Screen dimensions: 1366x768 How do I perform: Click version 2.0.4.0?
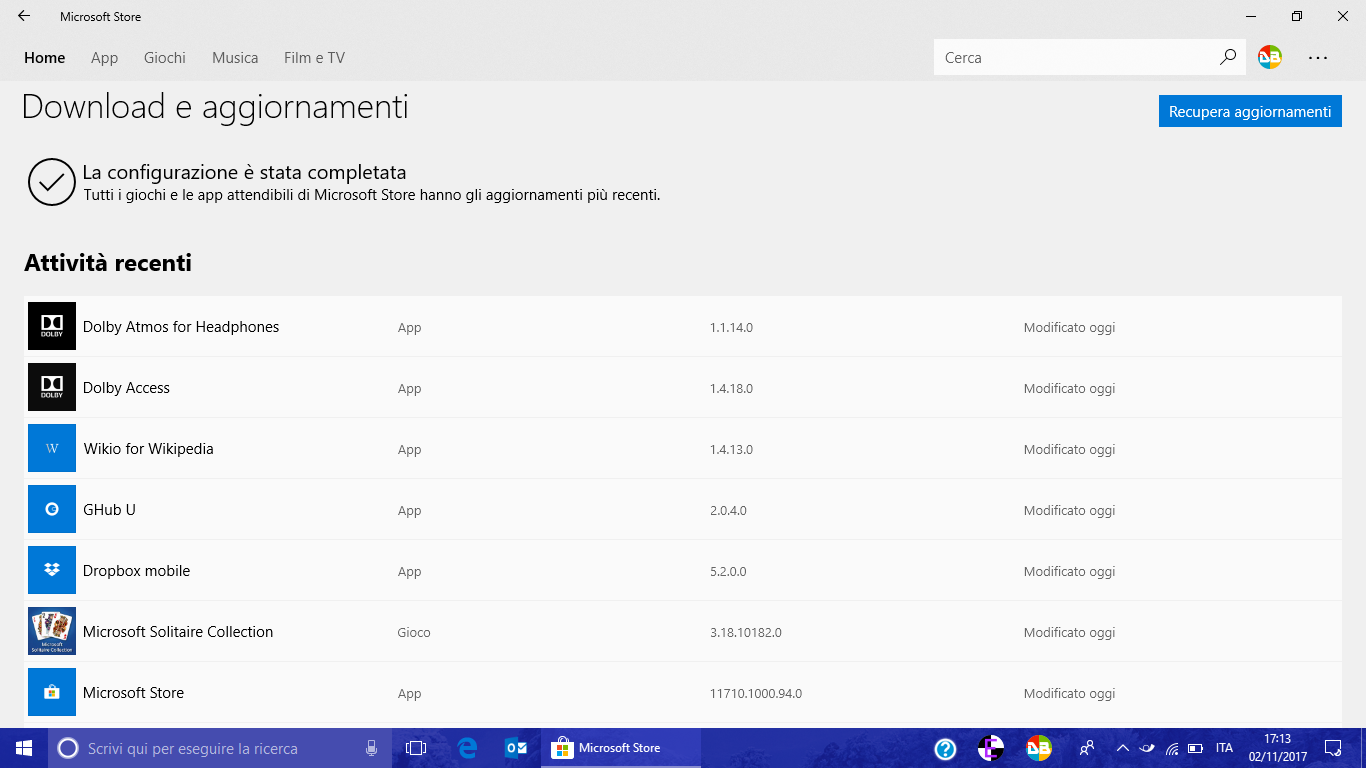[728, 511]
